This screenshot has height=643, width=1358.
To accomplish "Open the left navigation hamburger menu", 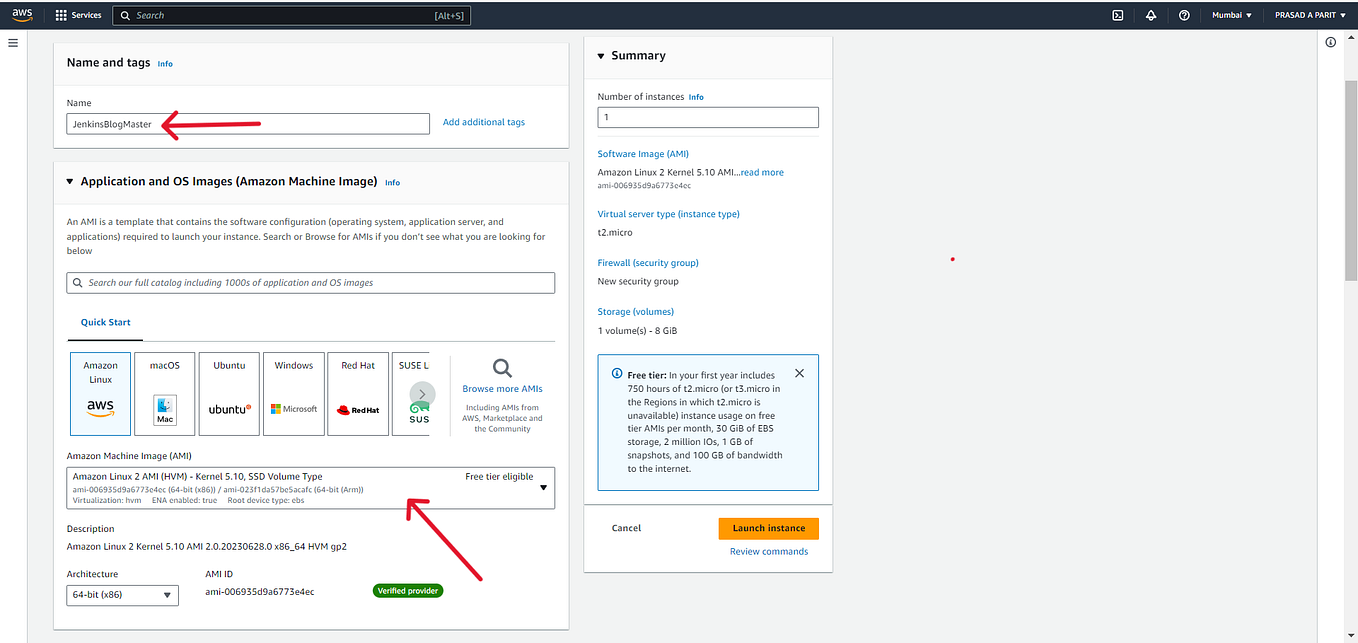I will 13,43.
